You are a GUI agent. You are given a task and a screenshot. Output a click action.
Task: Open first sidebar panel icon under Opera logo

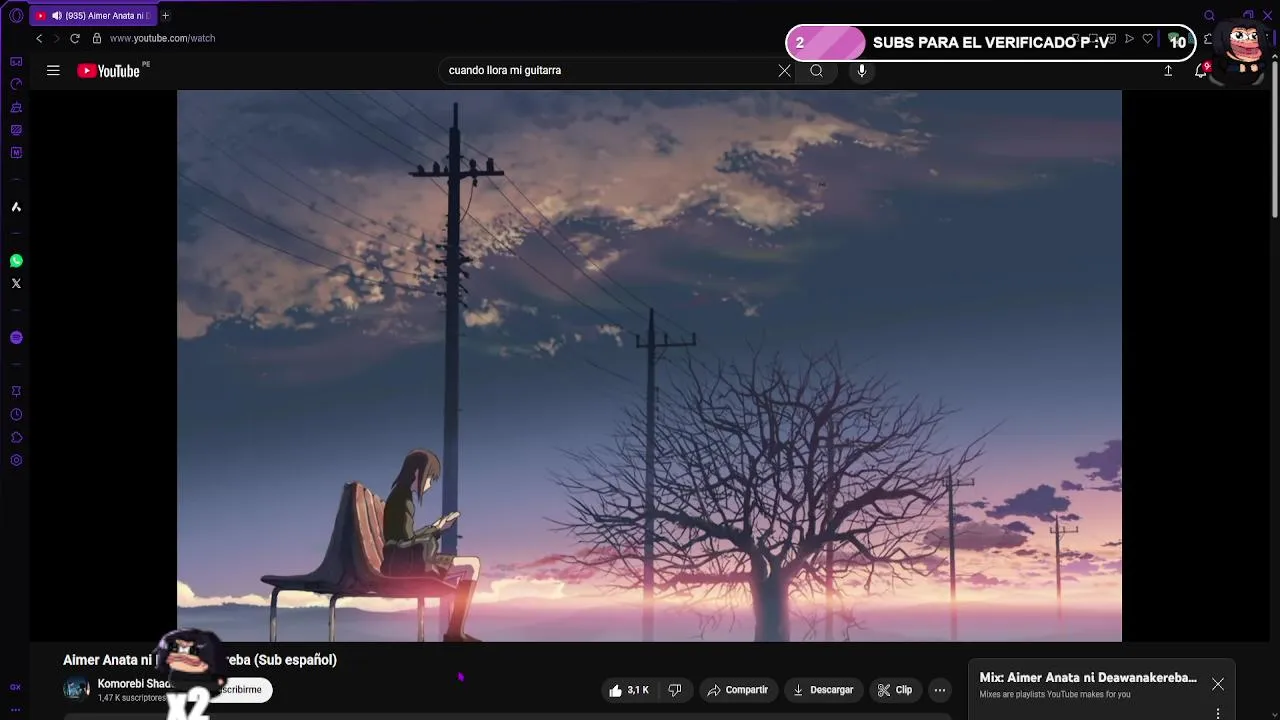tap(16, 62)
